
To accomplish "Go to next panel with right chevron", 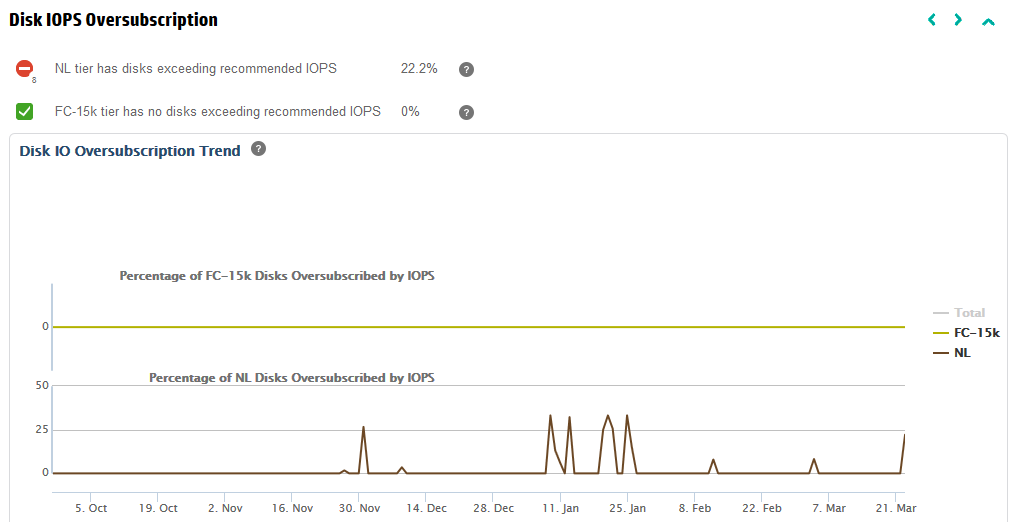I will (958, 20).
